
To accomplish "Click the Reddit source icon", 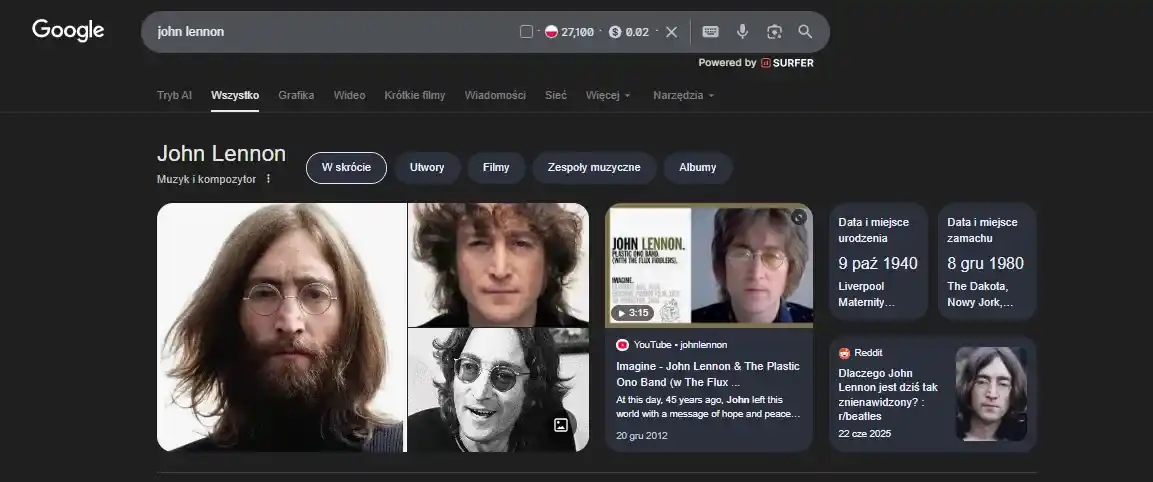I will pos(844,352).
